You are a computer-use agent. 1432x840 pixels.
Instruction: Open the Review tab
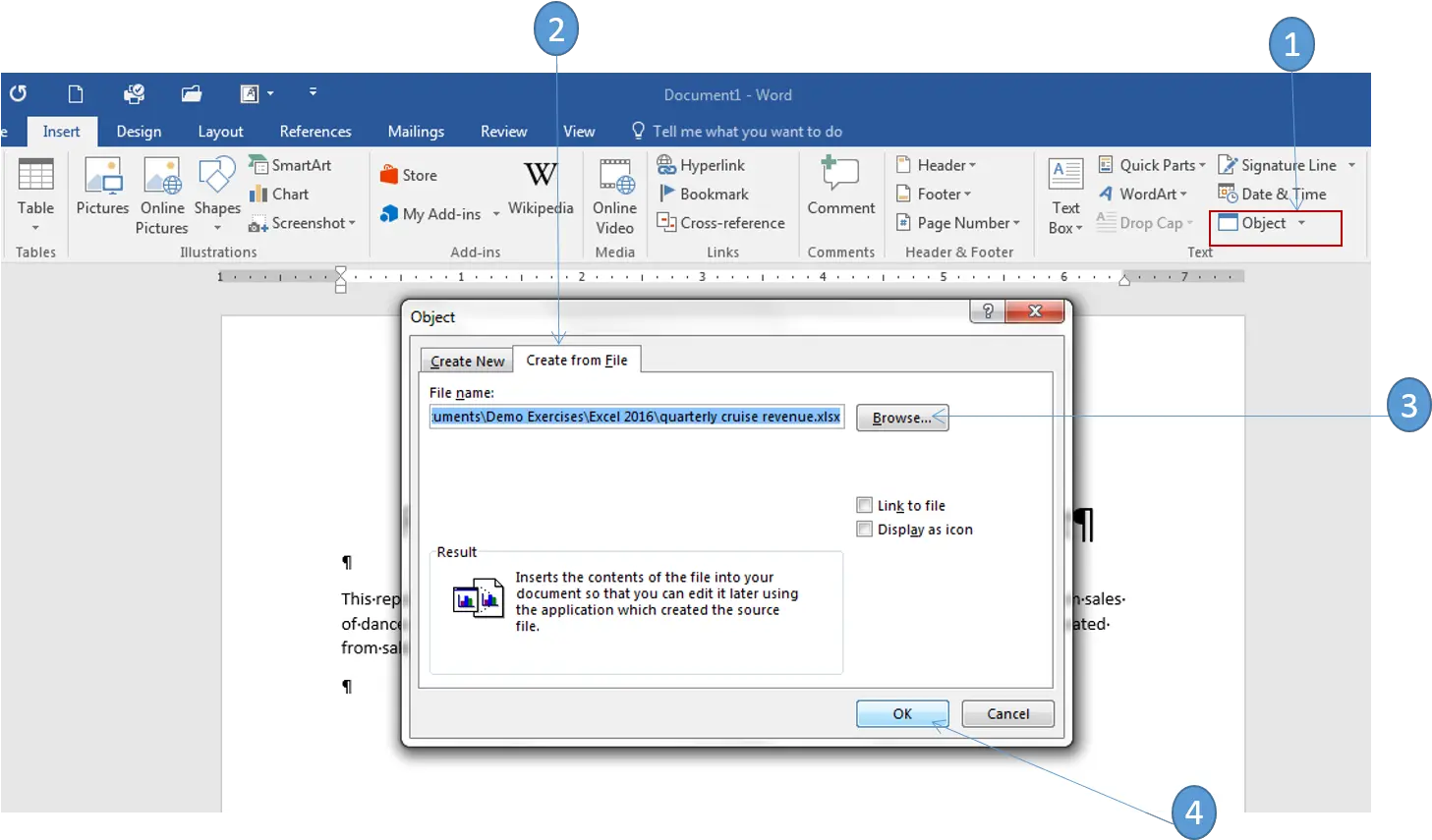(503, 132)
